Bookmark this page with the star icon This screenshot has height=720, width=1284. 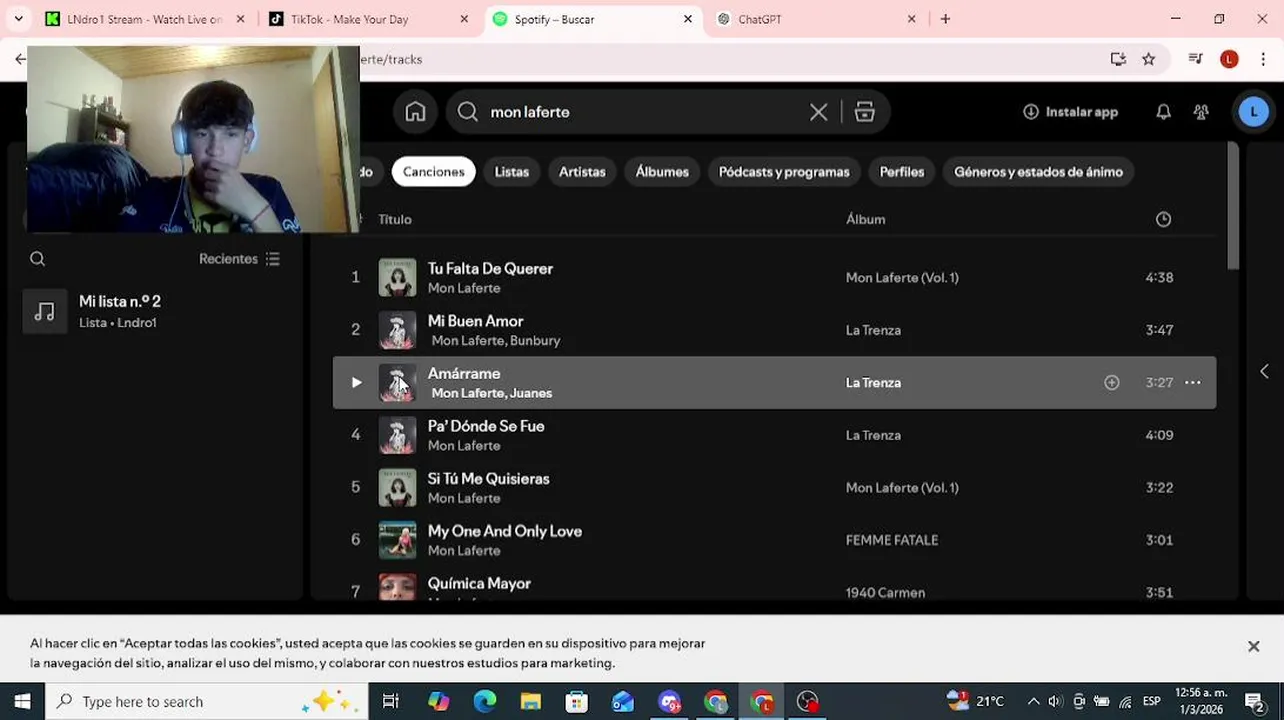(1149, 59)
